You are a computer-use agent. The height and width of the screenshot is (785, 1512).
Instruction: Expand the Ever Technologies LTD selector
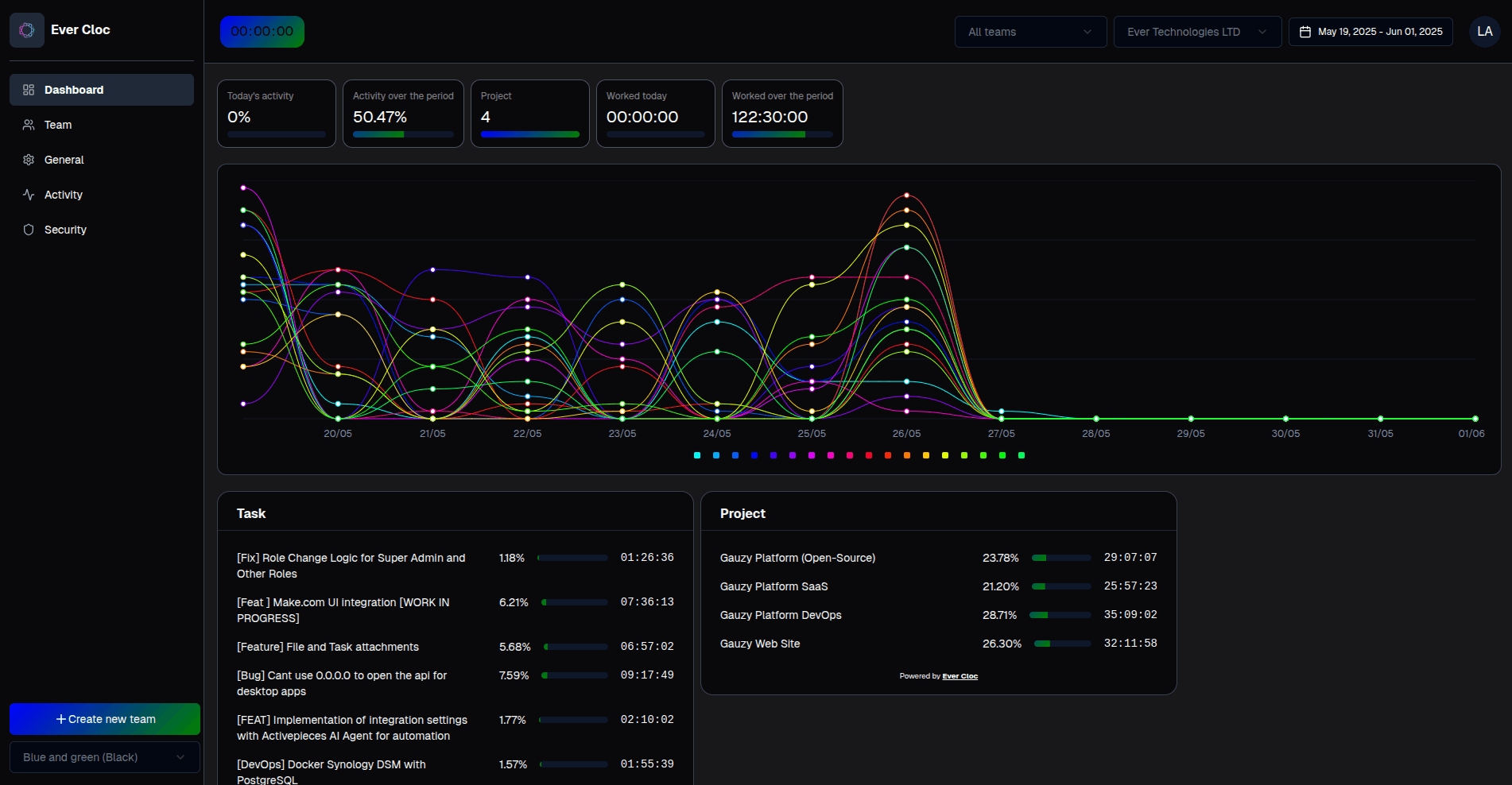pos(1197,32)
